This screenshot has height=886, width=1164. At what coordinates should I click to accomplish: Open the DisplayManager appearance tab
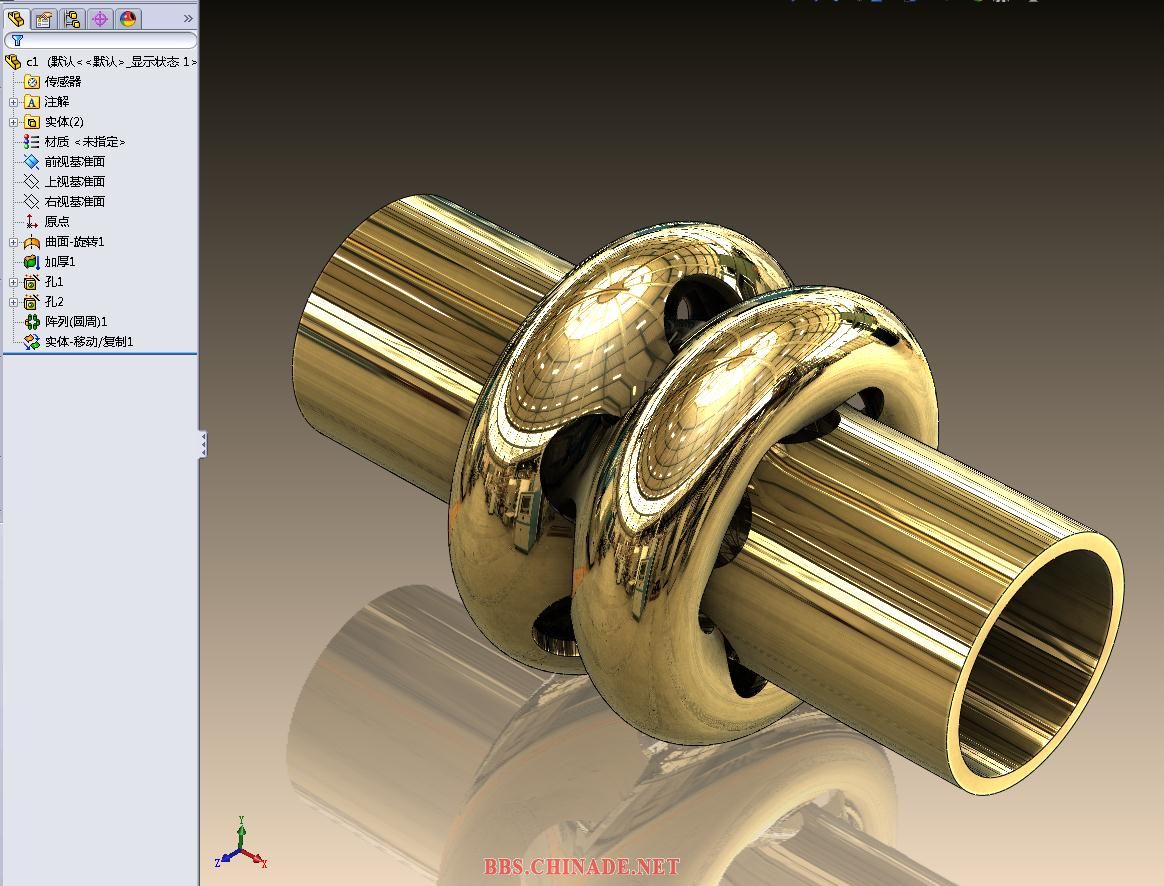pos(128,19)
